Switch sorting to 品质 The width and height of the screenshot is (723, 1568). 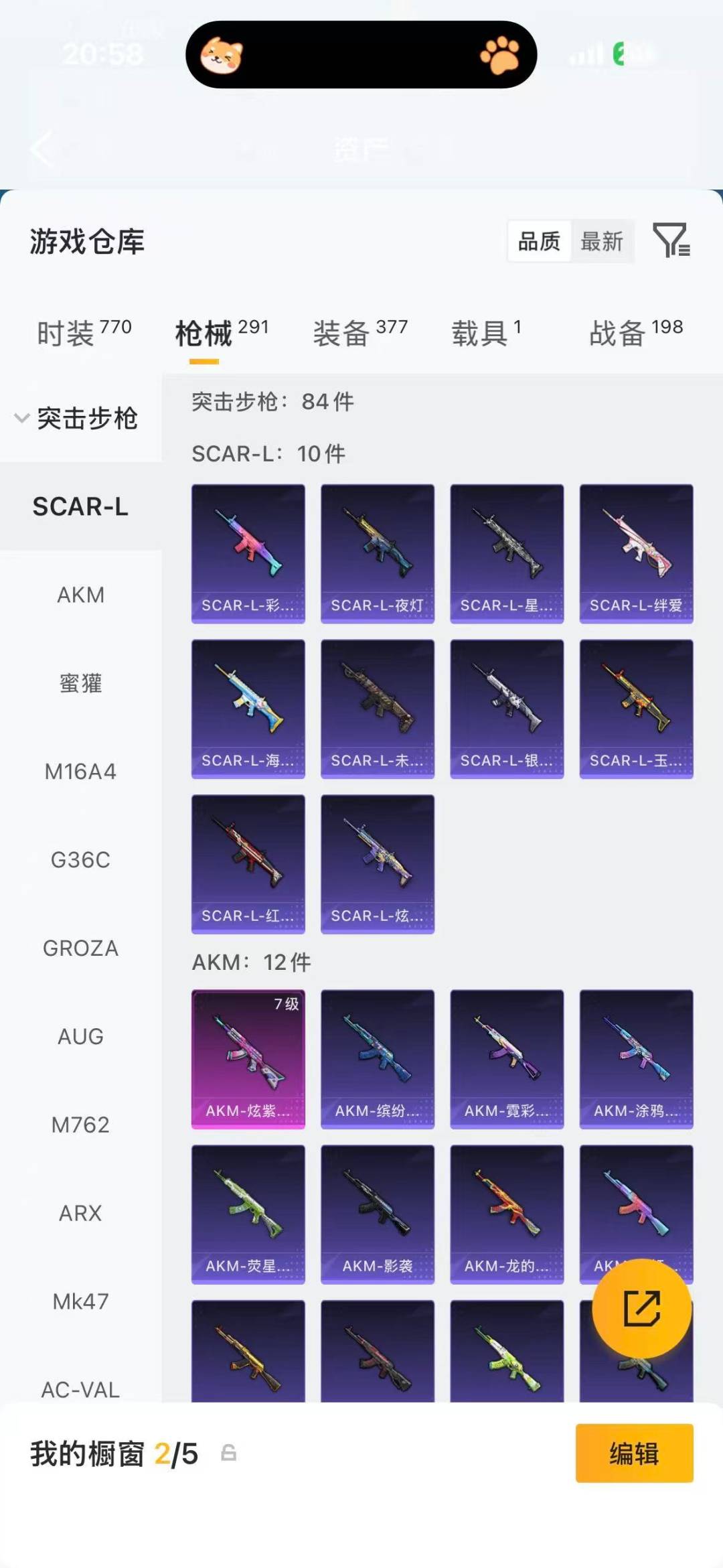click(x=539, y=241)
